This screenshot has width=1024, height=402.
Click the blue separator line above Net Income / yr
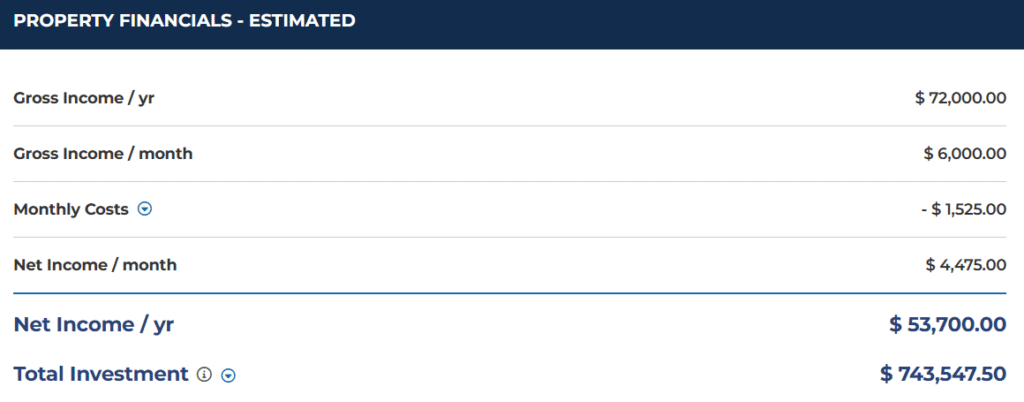[x=509, y=294]
